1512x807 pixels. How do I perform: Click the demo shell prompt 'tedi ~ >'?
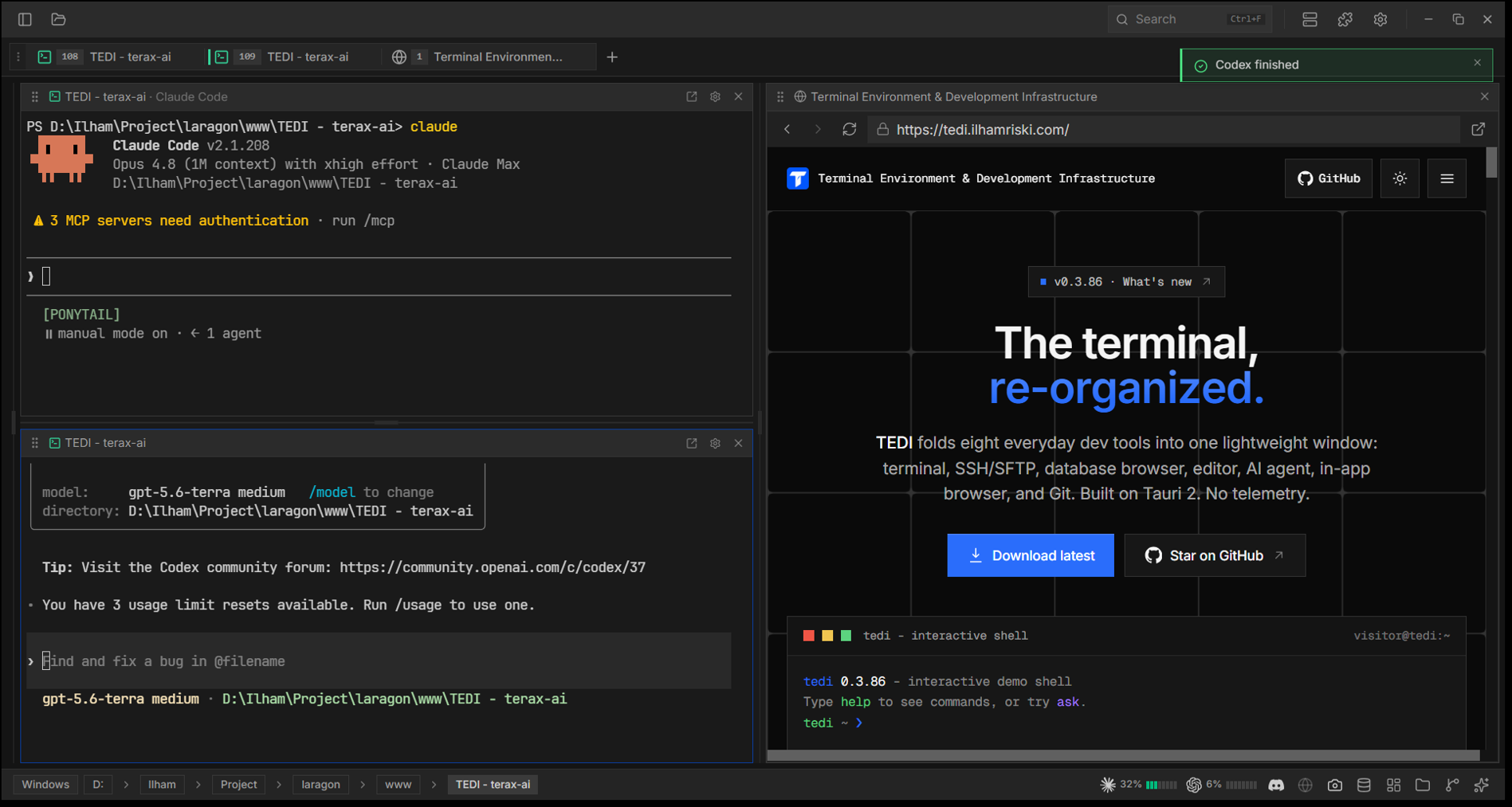tap(833, 723)
